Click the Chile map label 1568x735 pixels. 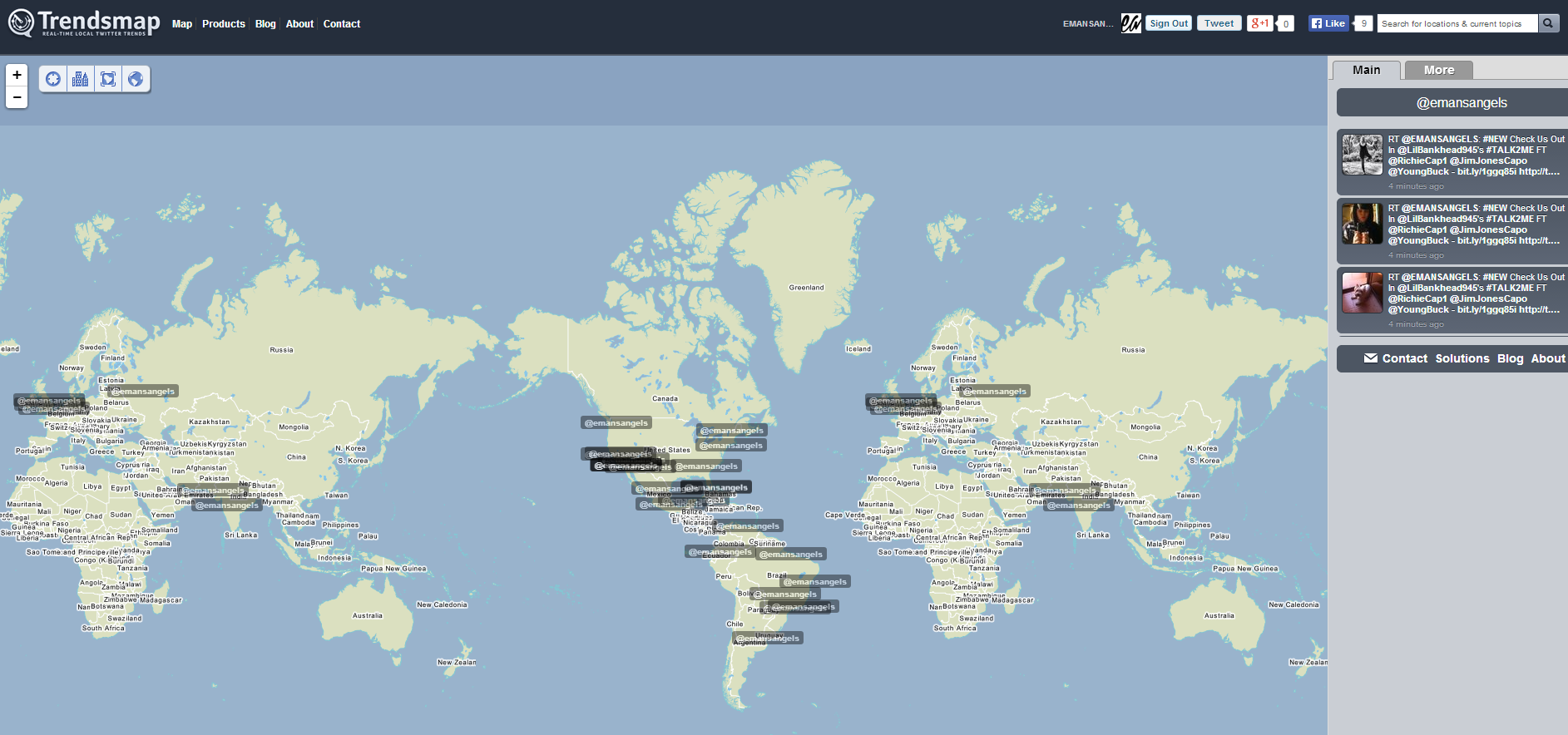(x=735, y=624)
